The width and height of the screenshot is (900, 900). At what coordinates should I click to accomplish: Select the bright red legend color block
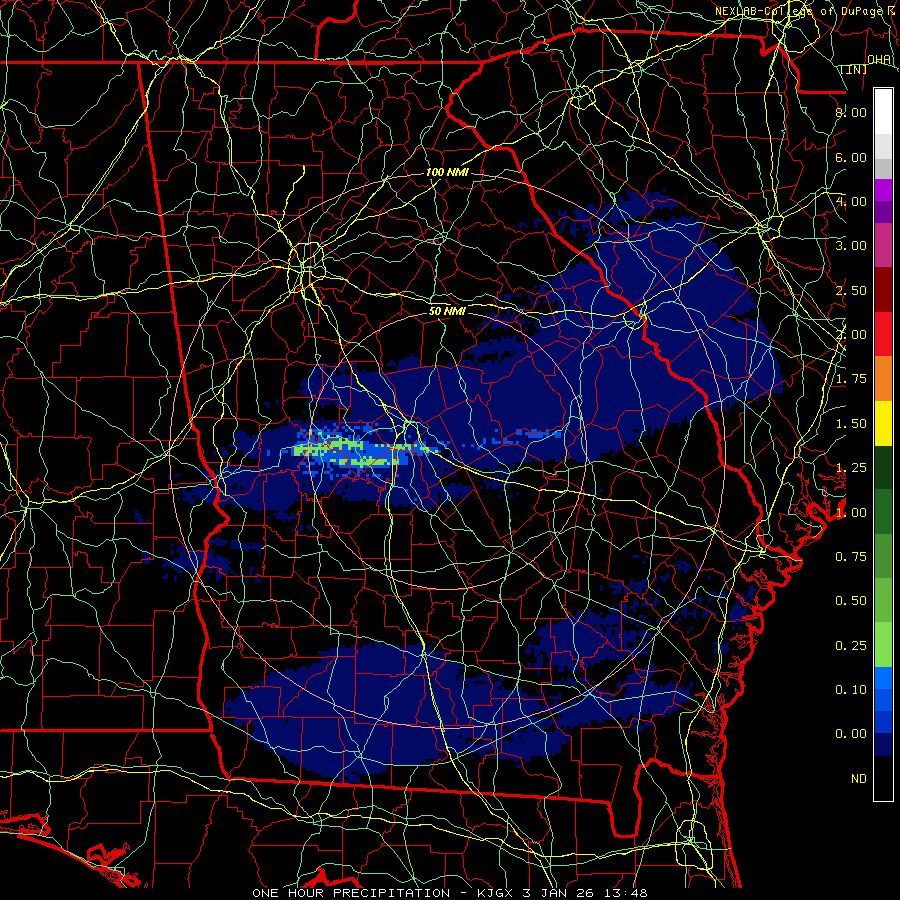883,335
